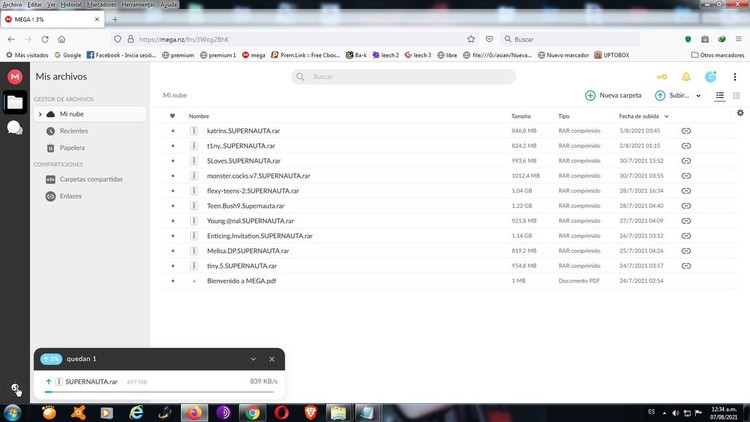Expand the Subir upload dropdown arrow
Image resolution: width=750 pixels, height=422 pixels.
(698, 96)
